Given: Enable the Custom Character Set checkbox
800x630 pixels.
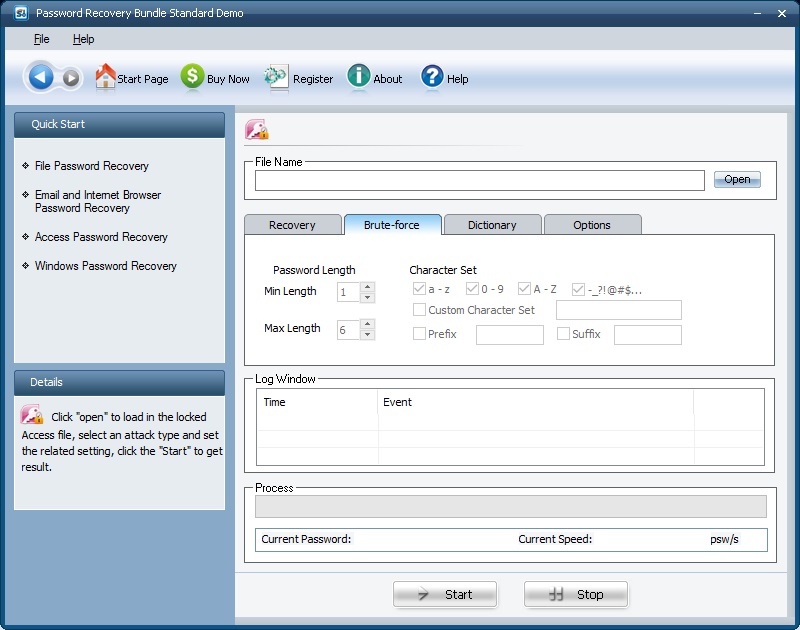Looking at the screenshot, I should 421,310.
